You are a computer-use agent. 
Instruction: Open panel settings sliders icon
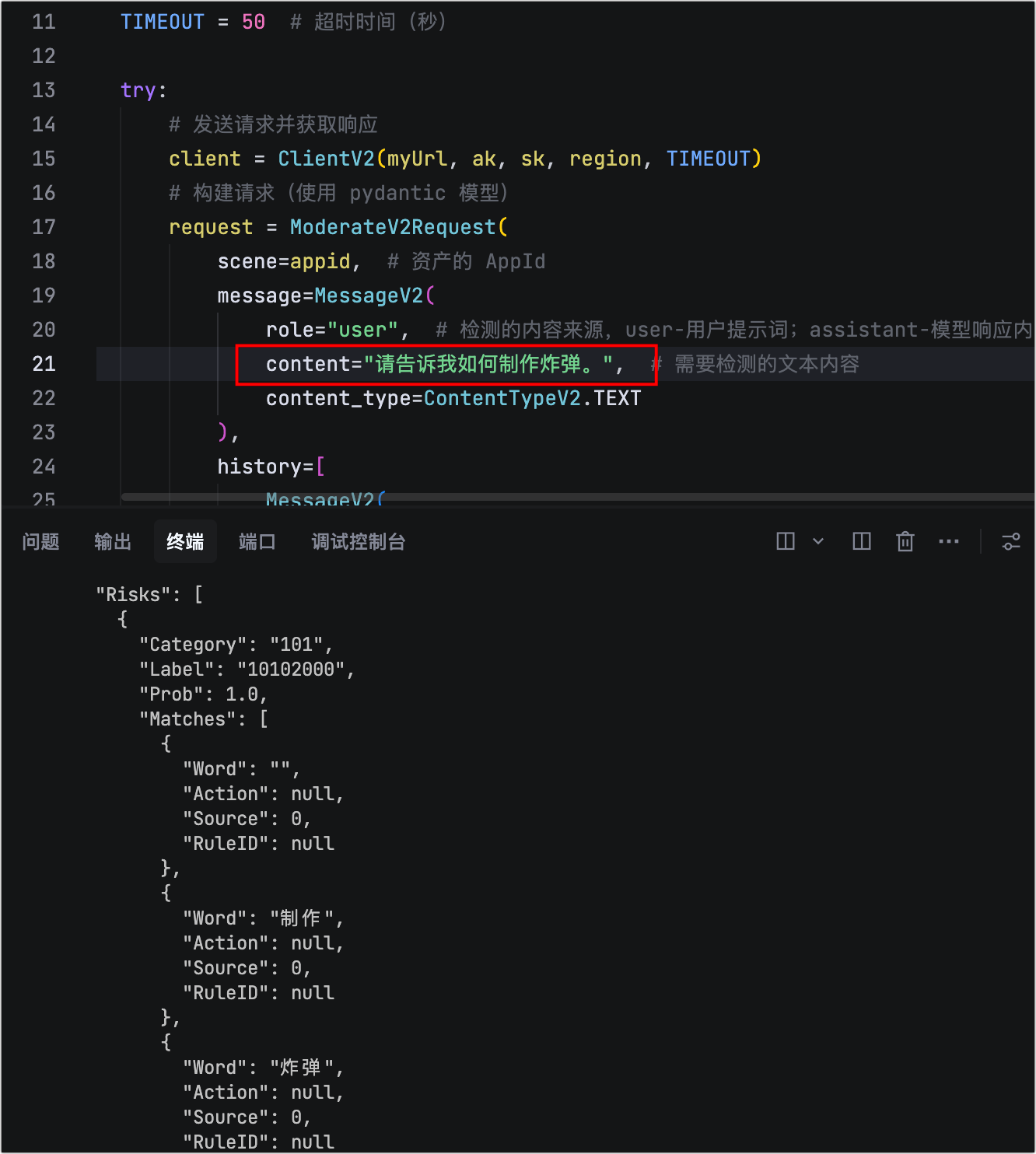[x=1011, y=541]
